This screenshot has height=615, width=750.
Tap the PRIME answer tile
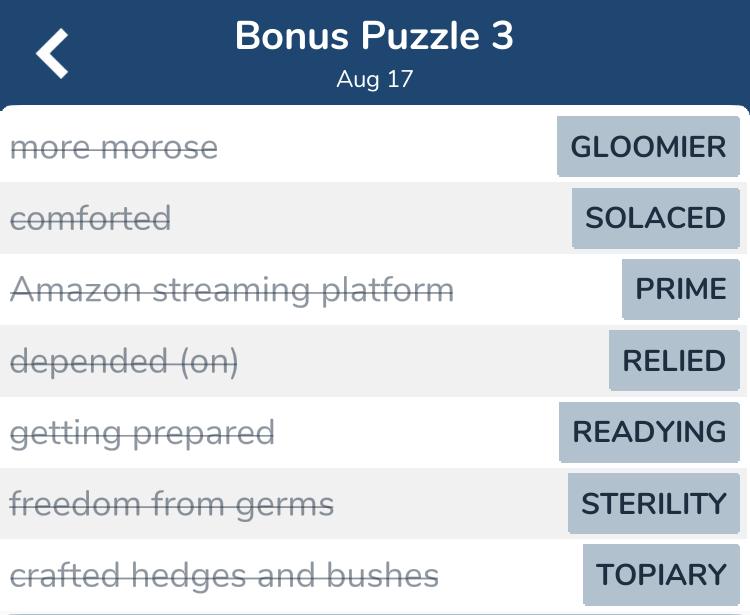click(681, 289)
